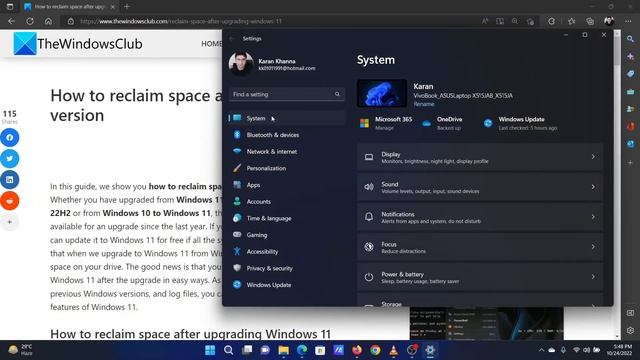
Task: Click the HOME menu on TheWindowsClub
Action: click(x=211, y=44)
